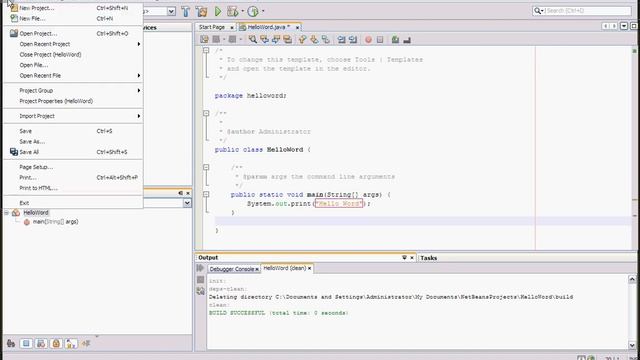Jump to Previous Bookmark up-arrow icon
Screen dimensions: 640x360
(302, 40)
